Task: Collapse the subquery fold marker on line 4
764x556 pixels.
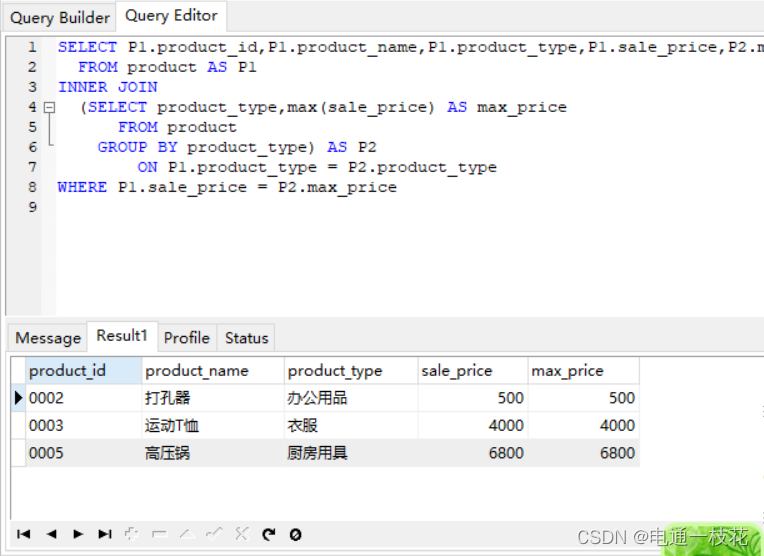Action: click(x=49, y=107)
